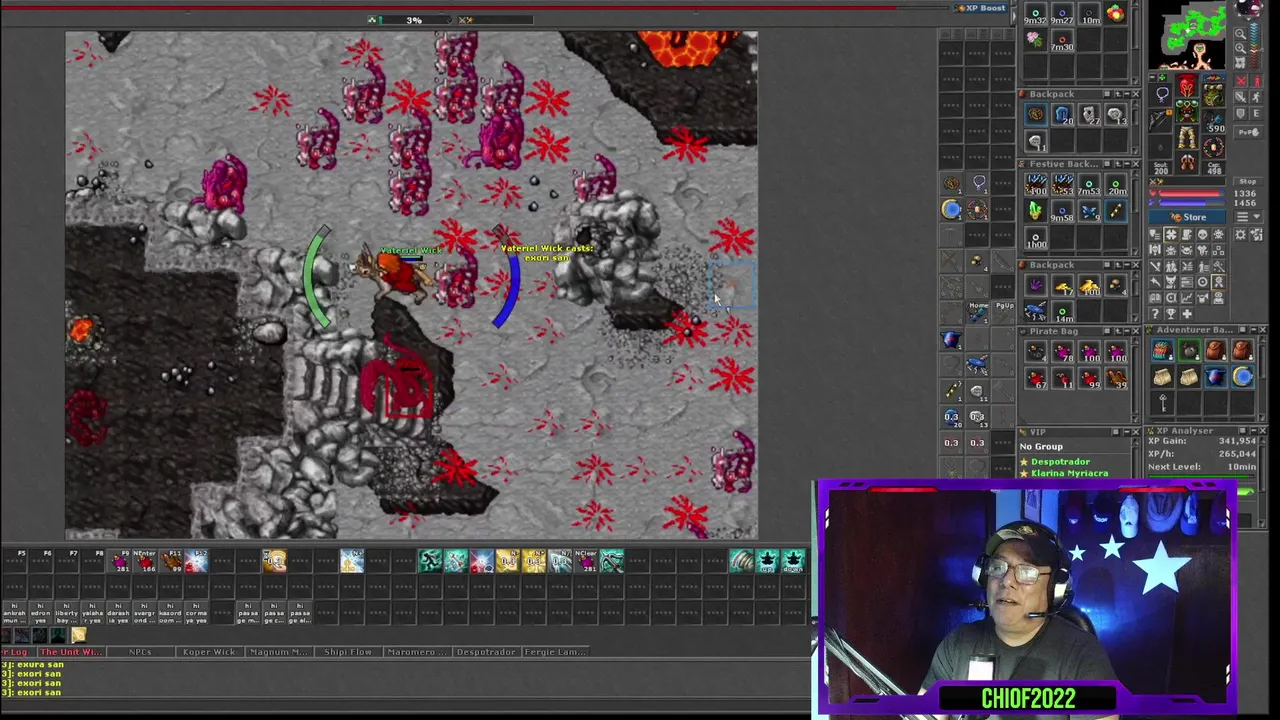This screenshot has height=720, width=1280.
Task: Click the blue mana bar
Action: pyautogui.click(x=1187, y=202)
